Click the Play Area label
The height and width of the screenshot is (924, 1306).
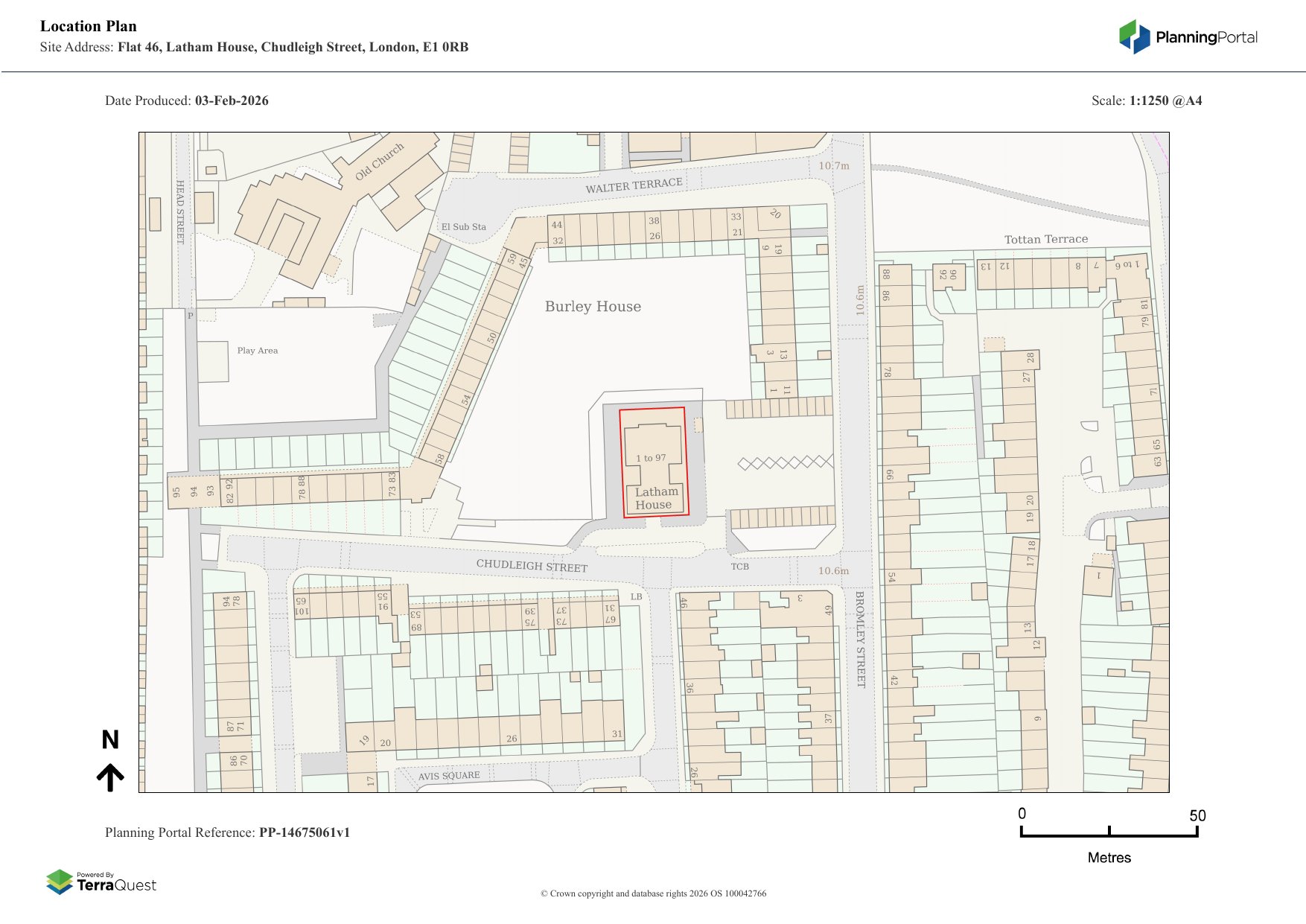(257, 351)
